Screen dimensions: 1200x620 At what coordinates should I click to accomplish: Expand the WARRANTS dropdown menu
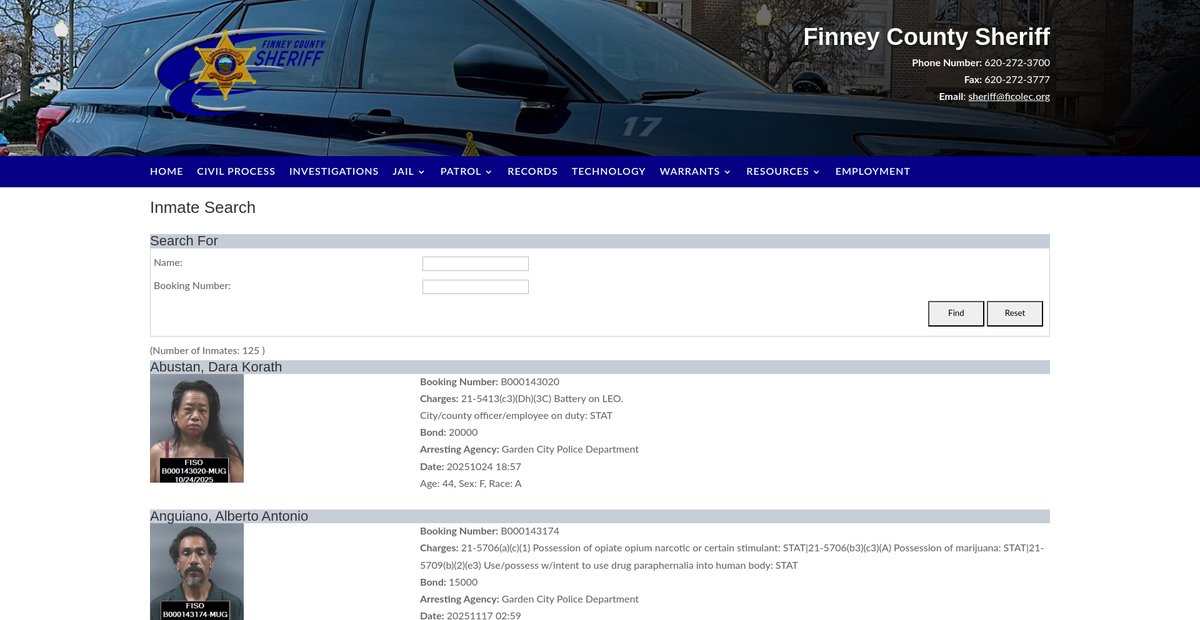pos(695,171)
